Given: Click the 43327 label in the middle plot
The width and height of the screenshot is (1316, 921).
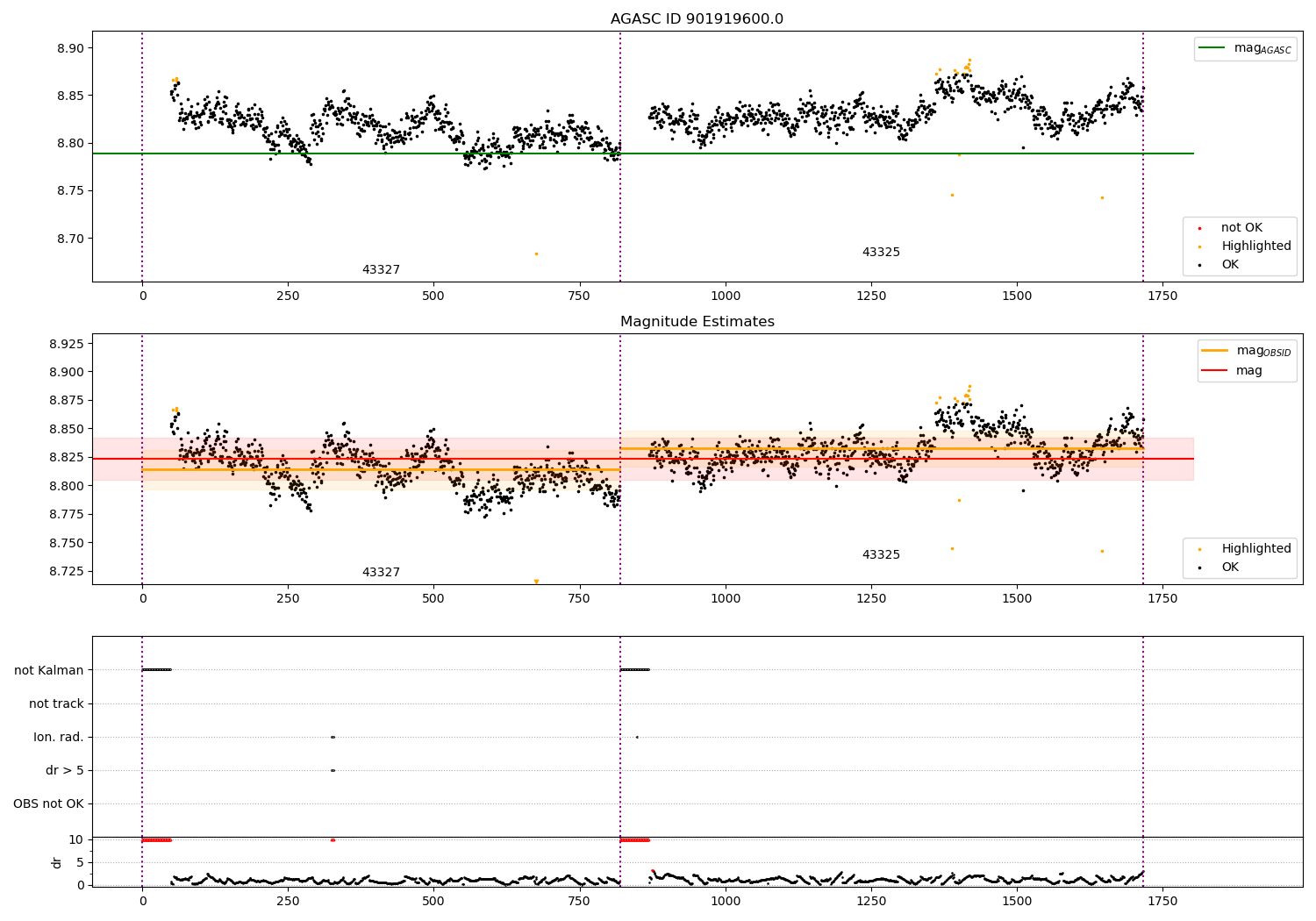Looking at the screenshot, I should (x=381, y=573).
